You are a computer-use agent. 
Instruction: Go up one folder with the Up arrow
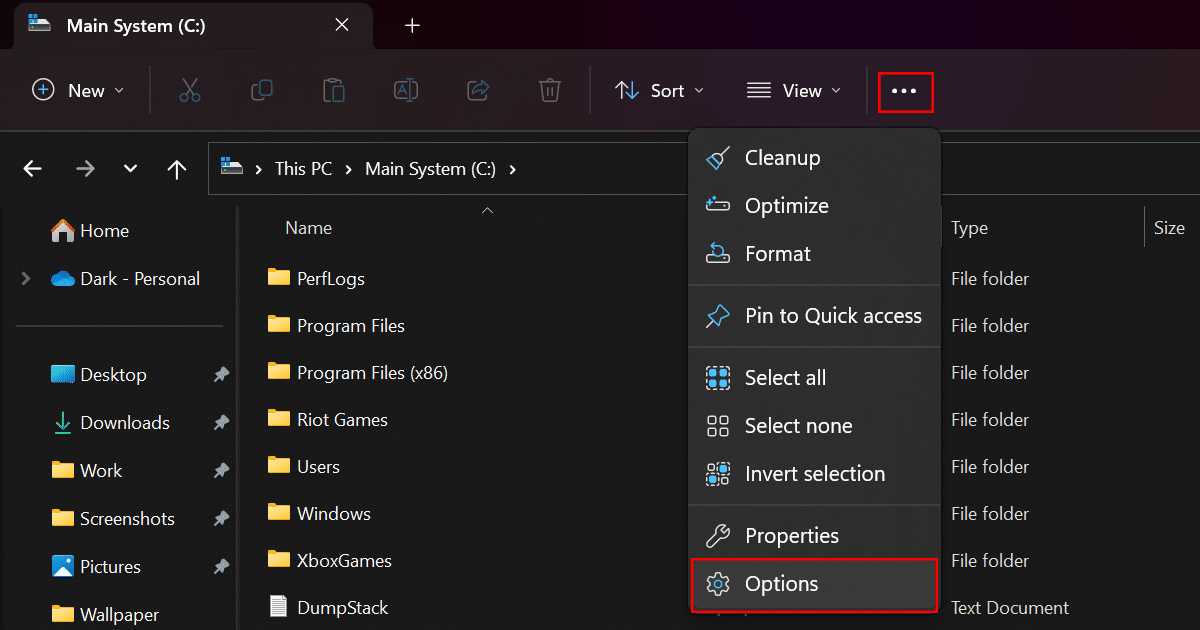coord(177,169)
